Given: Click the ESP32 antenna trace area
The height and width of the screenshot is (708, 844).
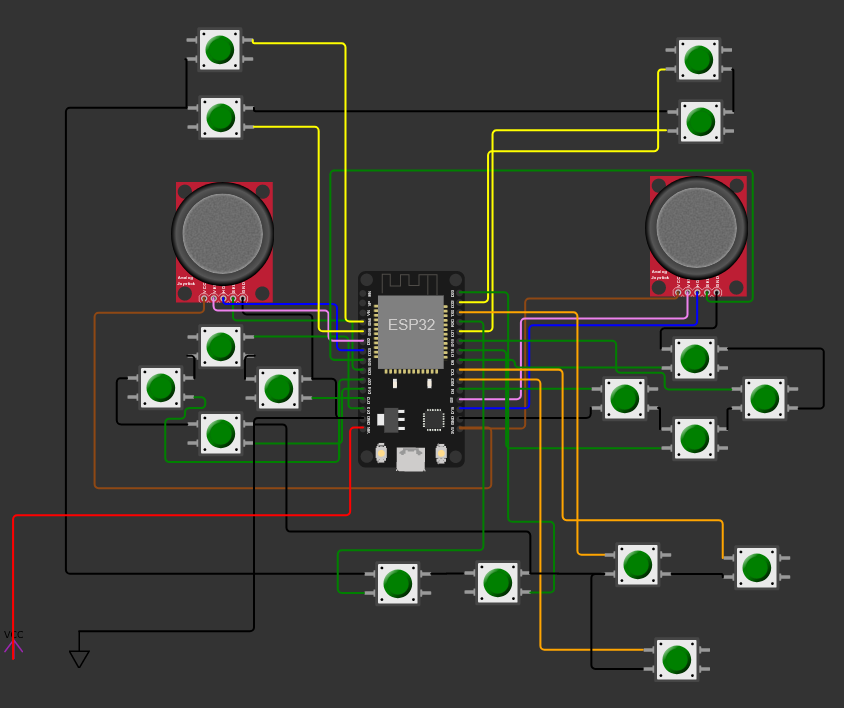Looking at the screenshot, I should coord(409,283).
